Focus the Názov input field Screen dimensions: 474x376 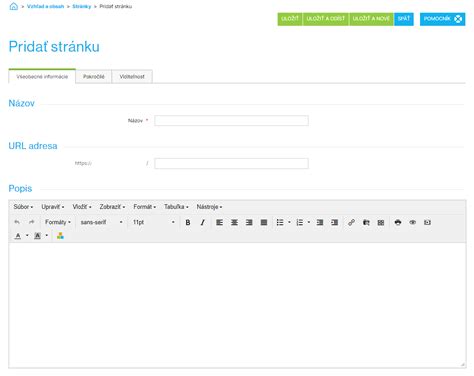click(231, 121)
